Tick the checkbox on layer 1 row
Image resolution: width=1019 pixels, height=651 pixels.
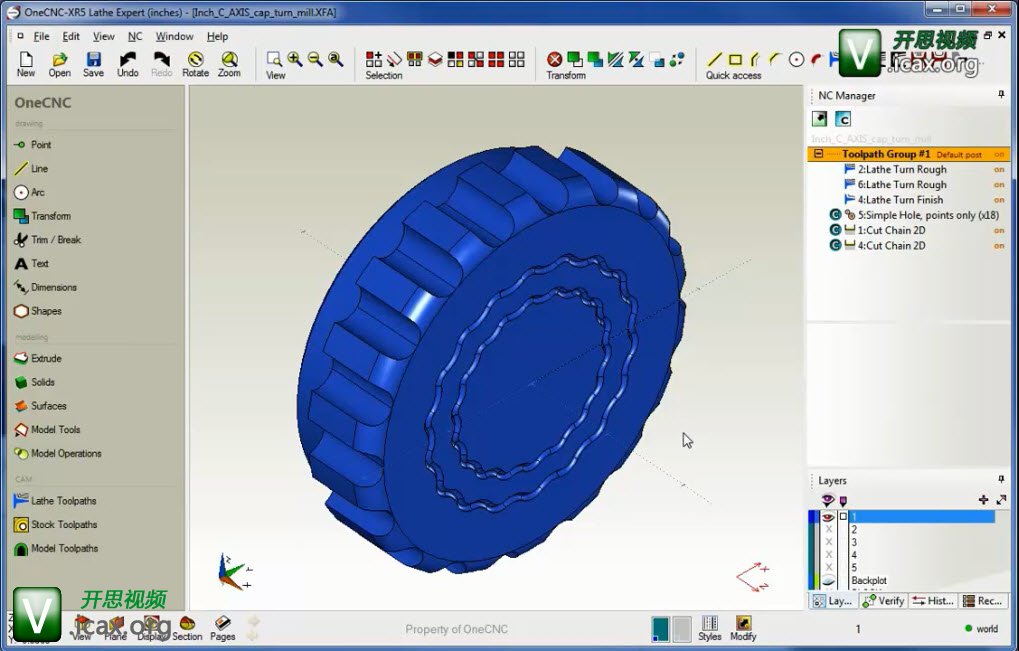(843, 517)
